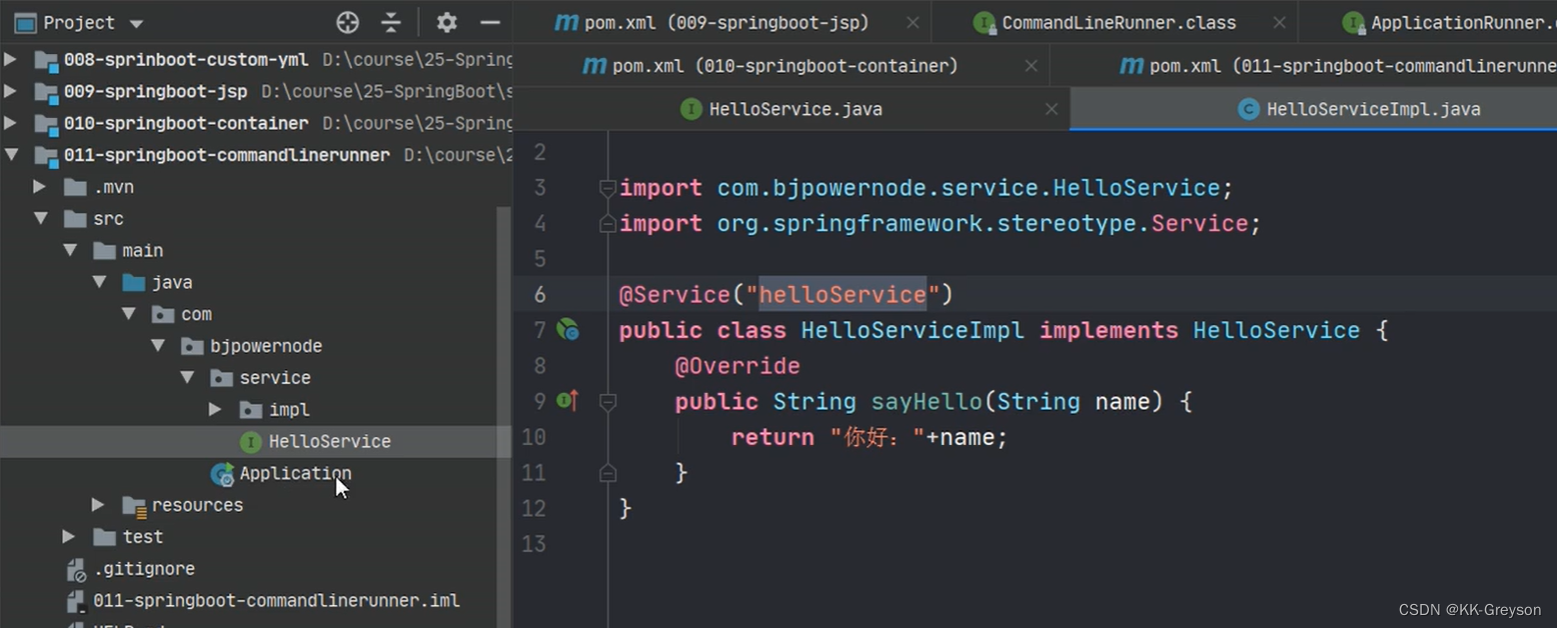Image resolution: width=1557 pixels, height=628 pixels.
Task: Click the org.springframework.stereotype.Service import
Action: [983, 223]
